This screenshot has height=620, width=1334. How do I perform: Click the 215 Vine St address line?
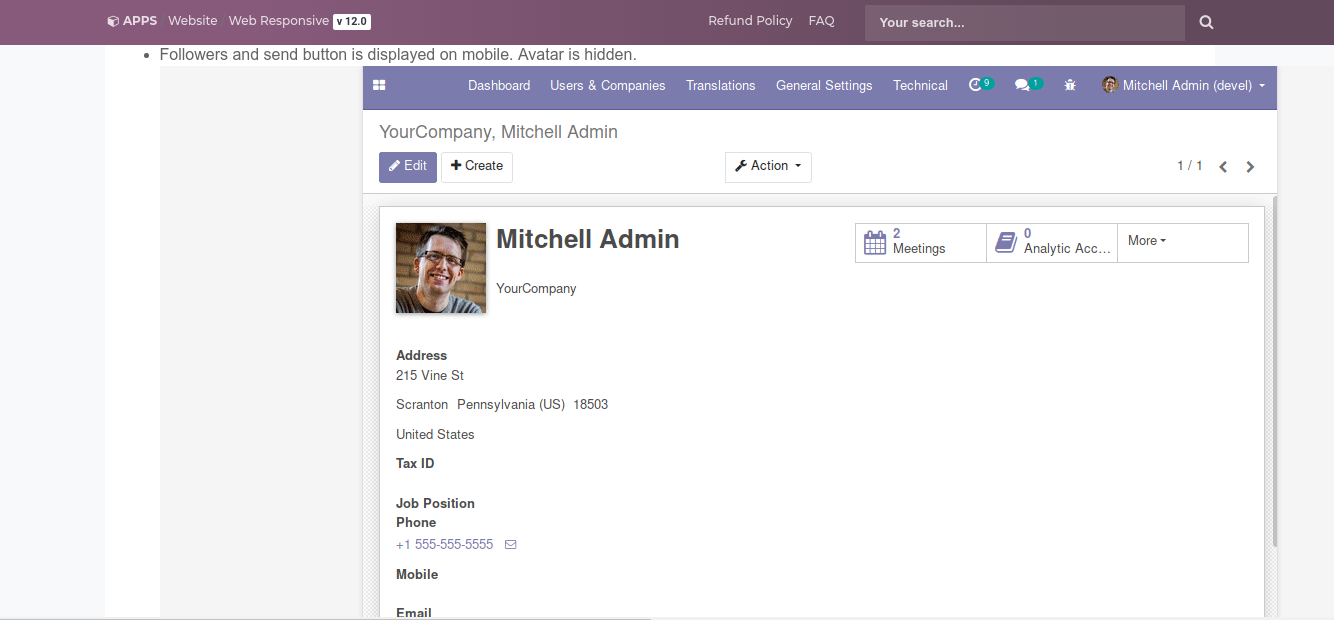click(x=430, y=376)
